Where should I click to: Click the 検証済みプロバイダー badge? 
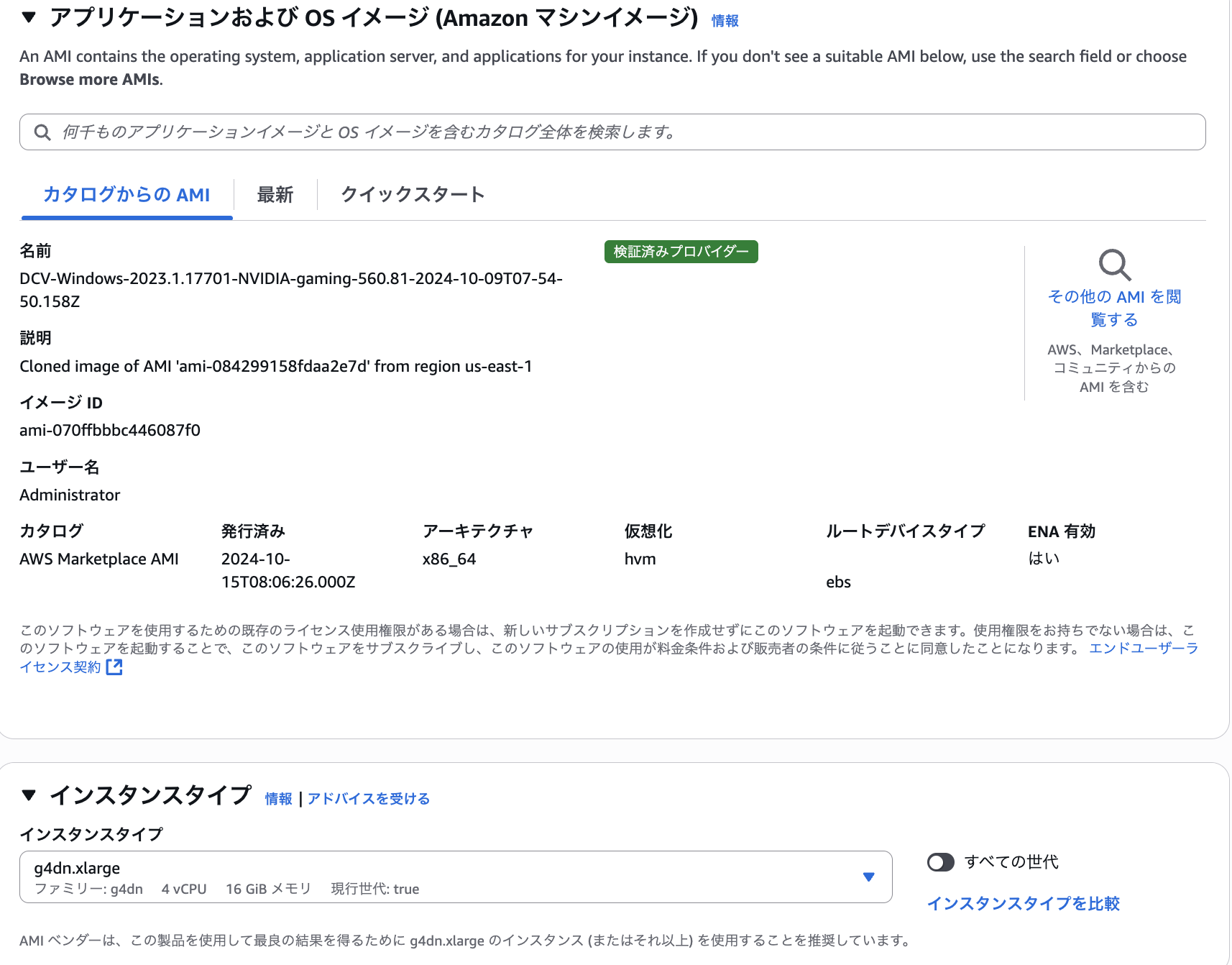click(681, 252)
